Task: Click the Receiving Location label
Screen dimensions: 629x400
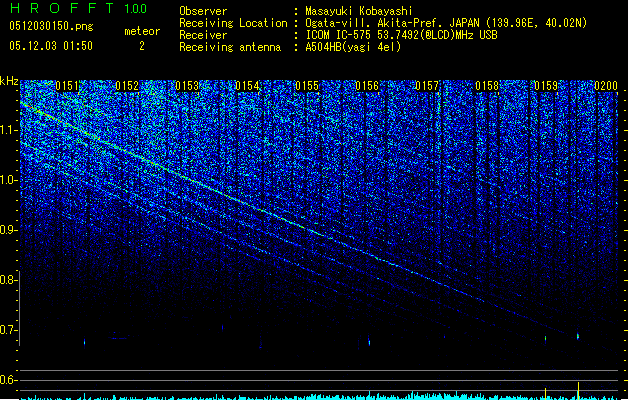Action: tap(233, 23)
